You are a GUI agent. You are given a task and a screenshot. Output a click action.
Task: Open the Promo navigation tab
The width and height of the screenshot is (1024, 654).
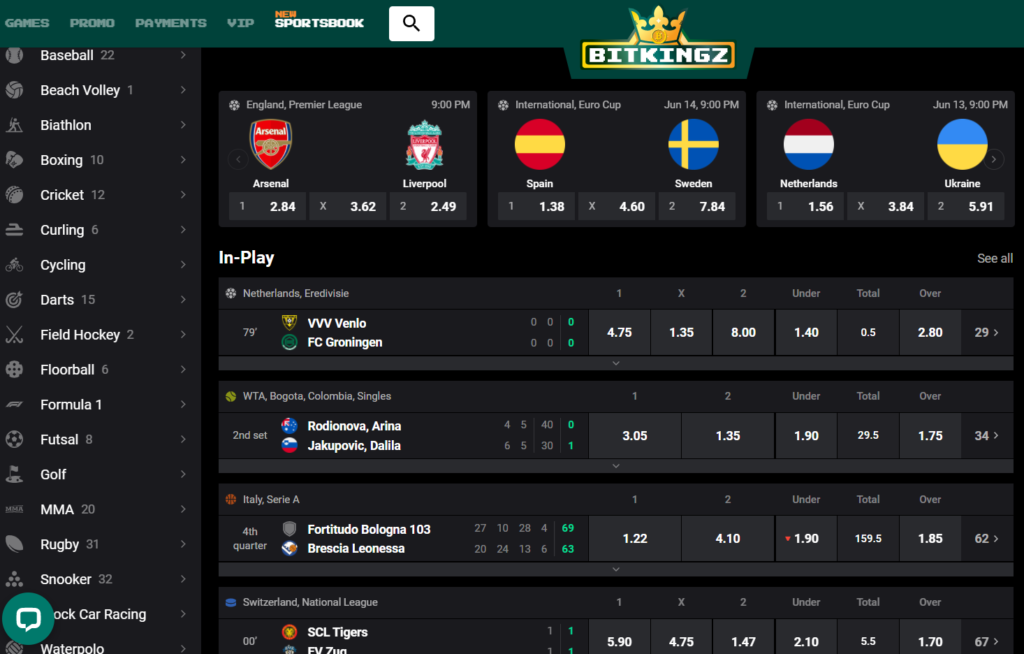coord(92,23)
